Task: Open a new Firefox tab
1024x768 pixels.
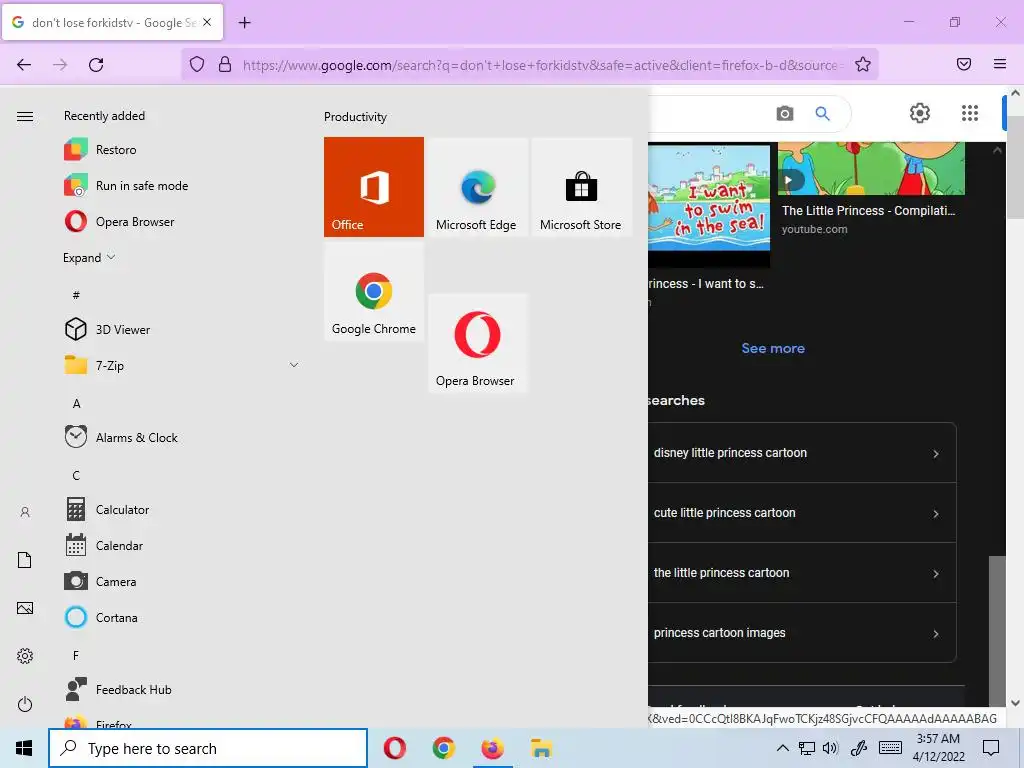Action: [x=244, y=23]
